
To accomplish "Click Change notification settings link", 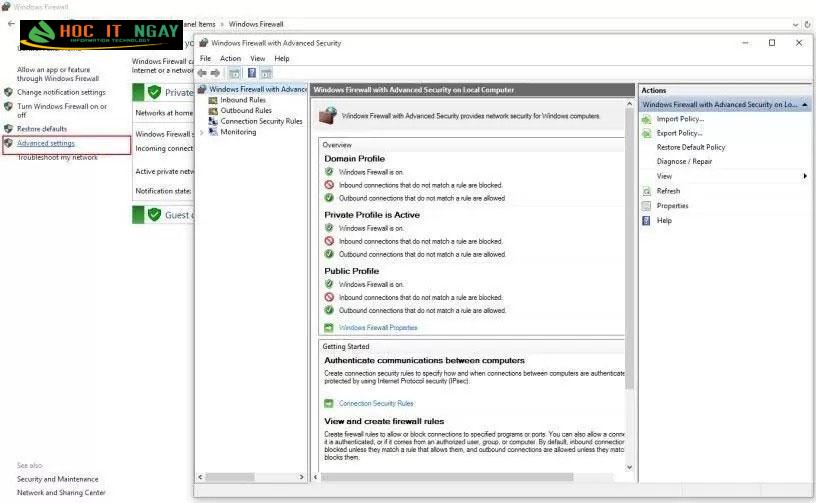I will coord(61,93).
